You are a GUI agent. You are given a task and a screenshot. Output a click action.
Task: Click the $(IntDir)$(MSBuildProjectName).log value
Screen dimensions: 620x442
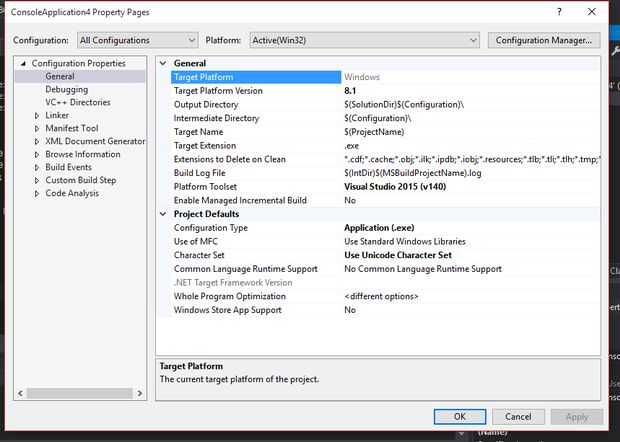[413, 173]
